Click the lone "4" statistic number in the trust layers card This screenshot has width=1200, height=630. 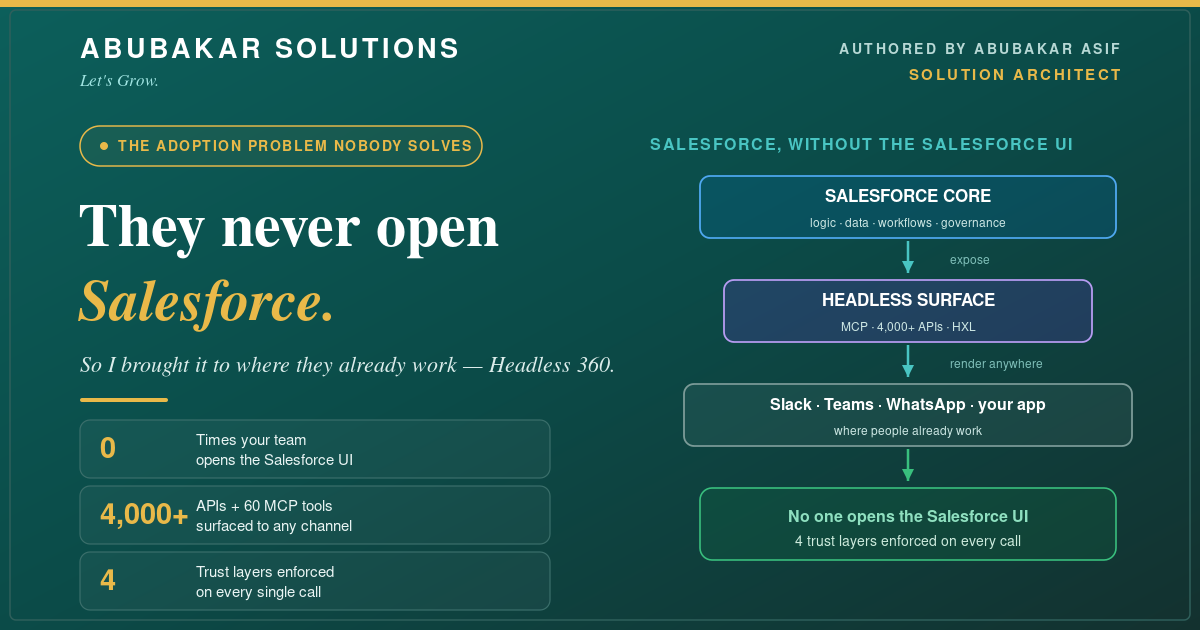[108, 580]
